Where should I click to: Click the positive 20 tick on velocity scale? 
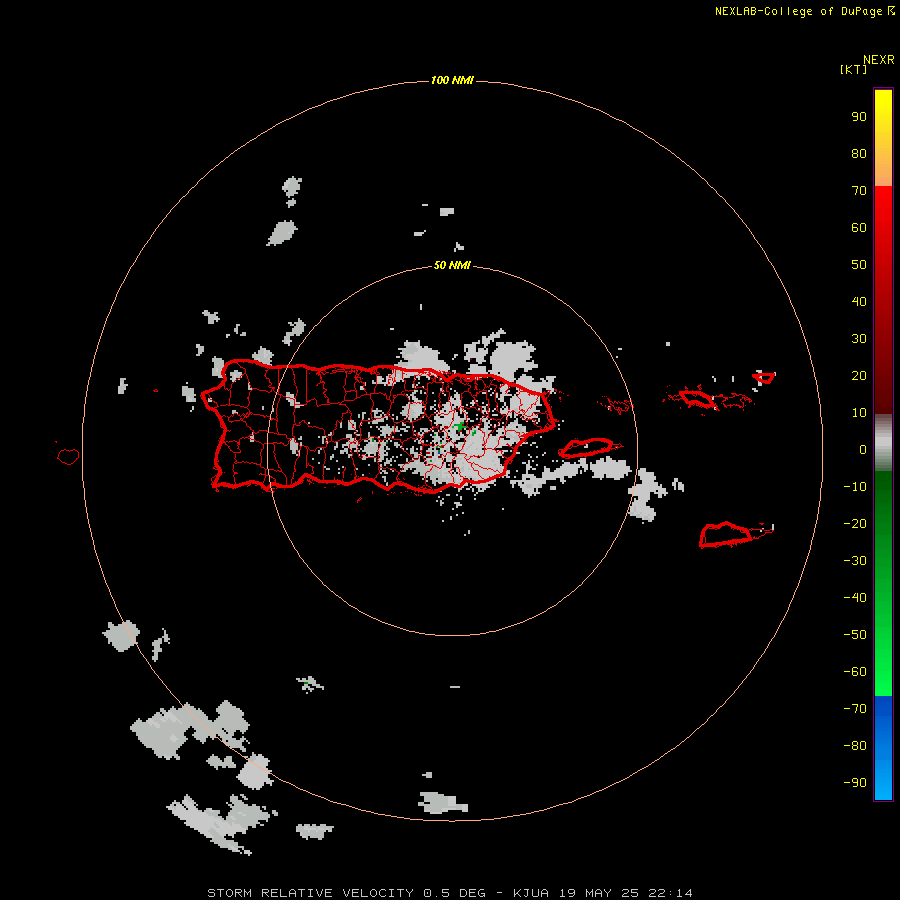(x=859, y=375)
